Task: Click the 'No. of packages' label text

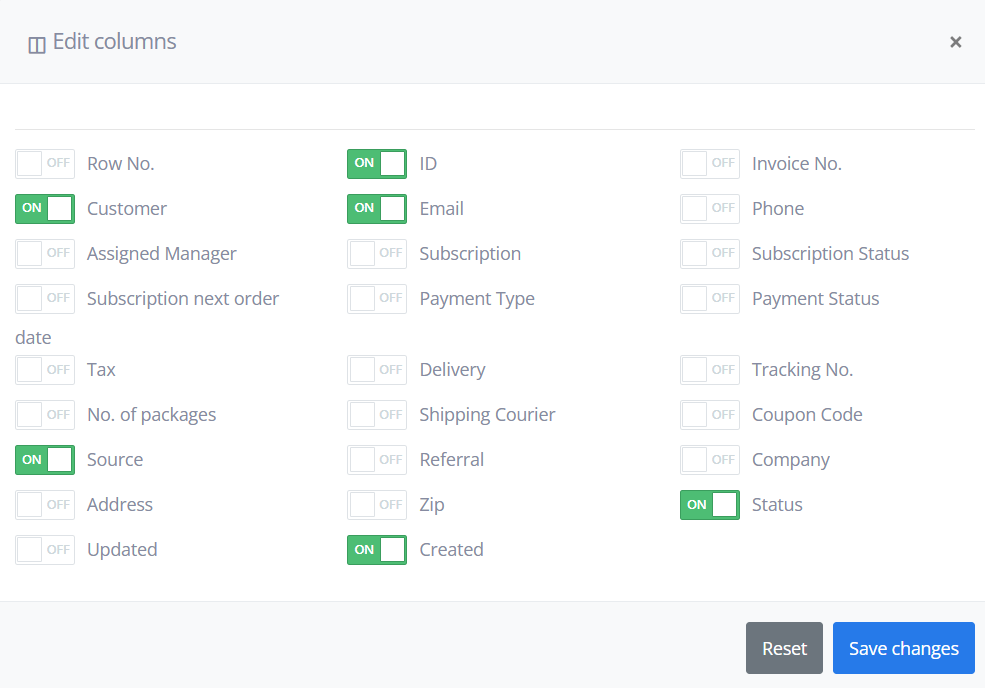Action: pos(151,415)
